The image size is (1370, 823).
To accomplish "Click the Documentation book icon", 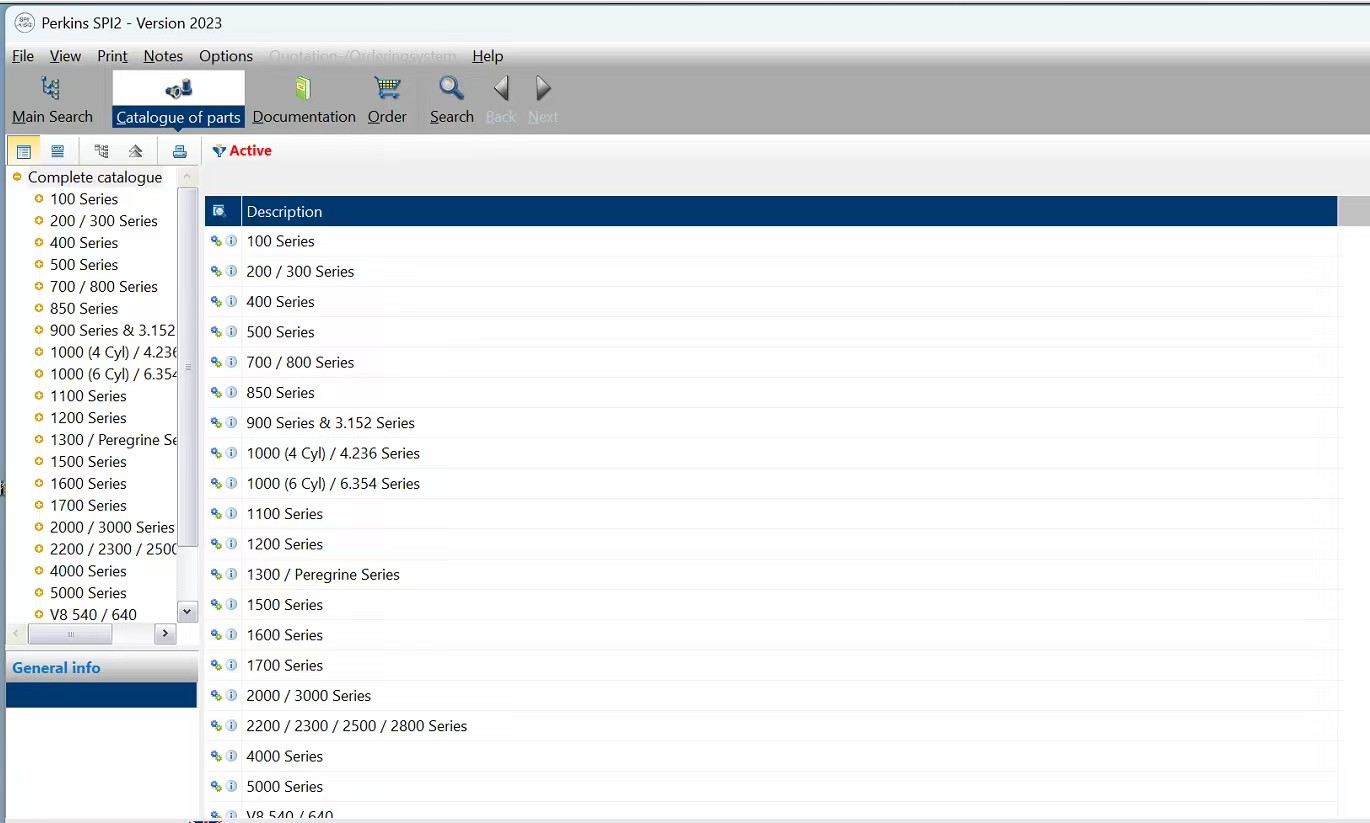I will [303, 89].
